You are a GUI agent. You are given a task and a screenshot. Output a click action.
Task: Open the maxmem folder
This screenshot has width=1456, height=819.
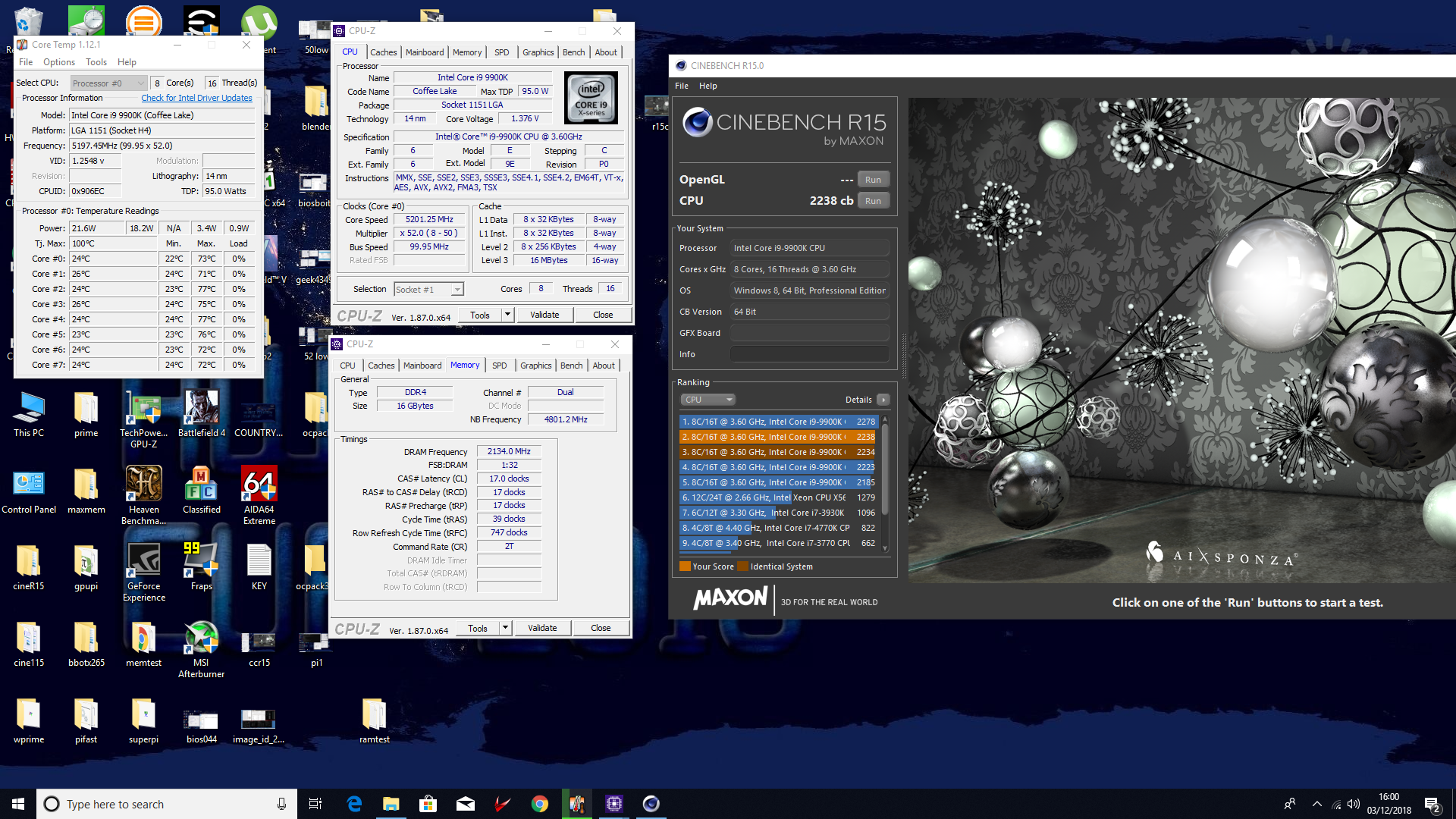click(x=86, y=491)
